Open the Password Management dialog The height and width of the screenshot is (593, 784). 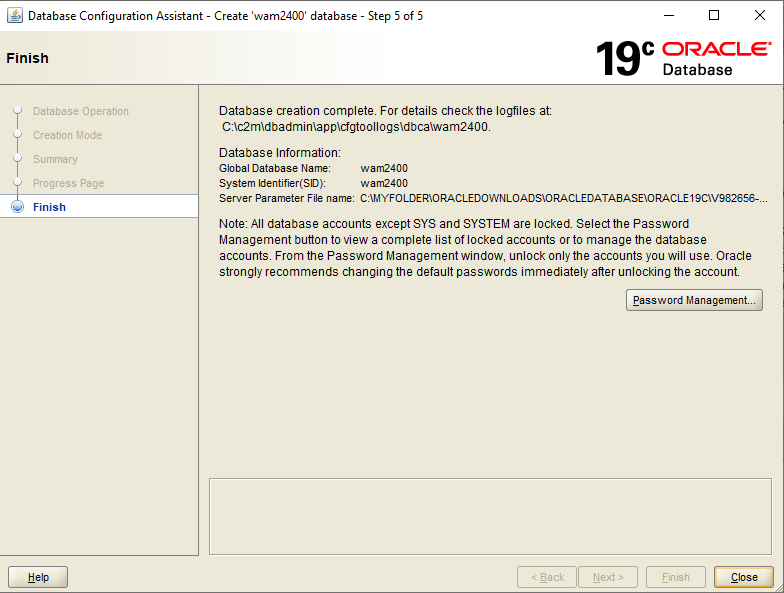pos(694,300)
